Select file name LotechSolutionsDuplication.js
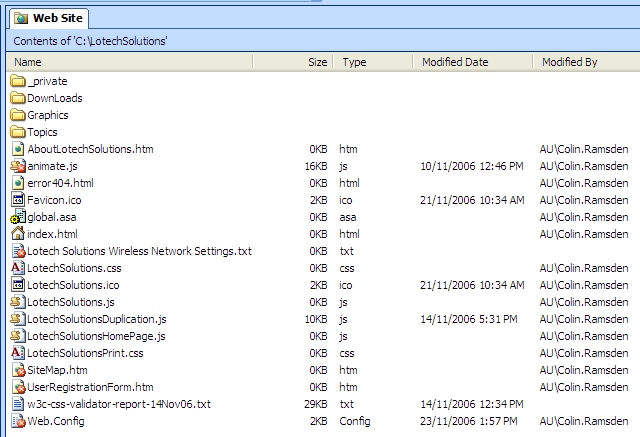 tap(97, 319)
